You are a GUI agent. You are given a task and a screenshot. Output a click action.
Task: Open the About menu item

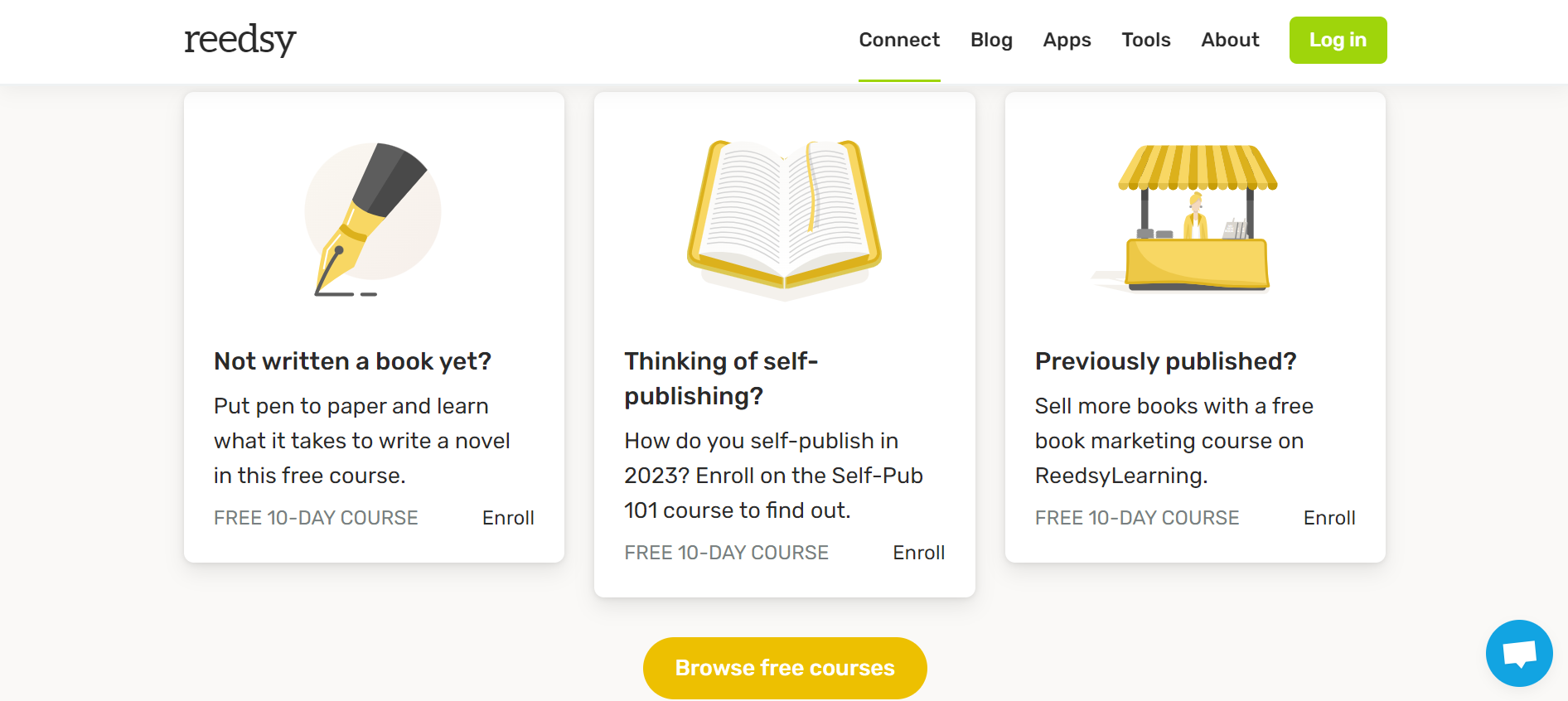click(x=1230, y=40)
